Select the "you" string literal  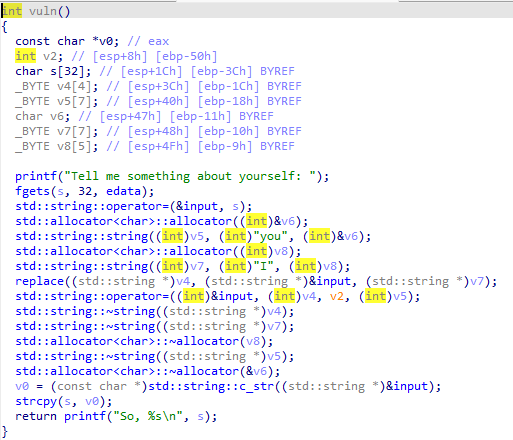click(271, 236)
